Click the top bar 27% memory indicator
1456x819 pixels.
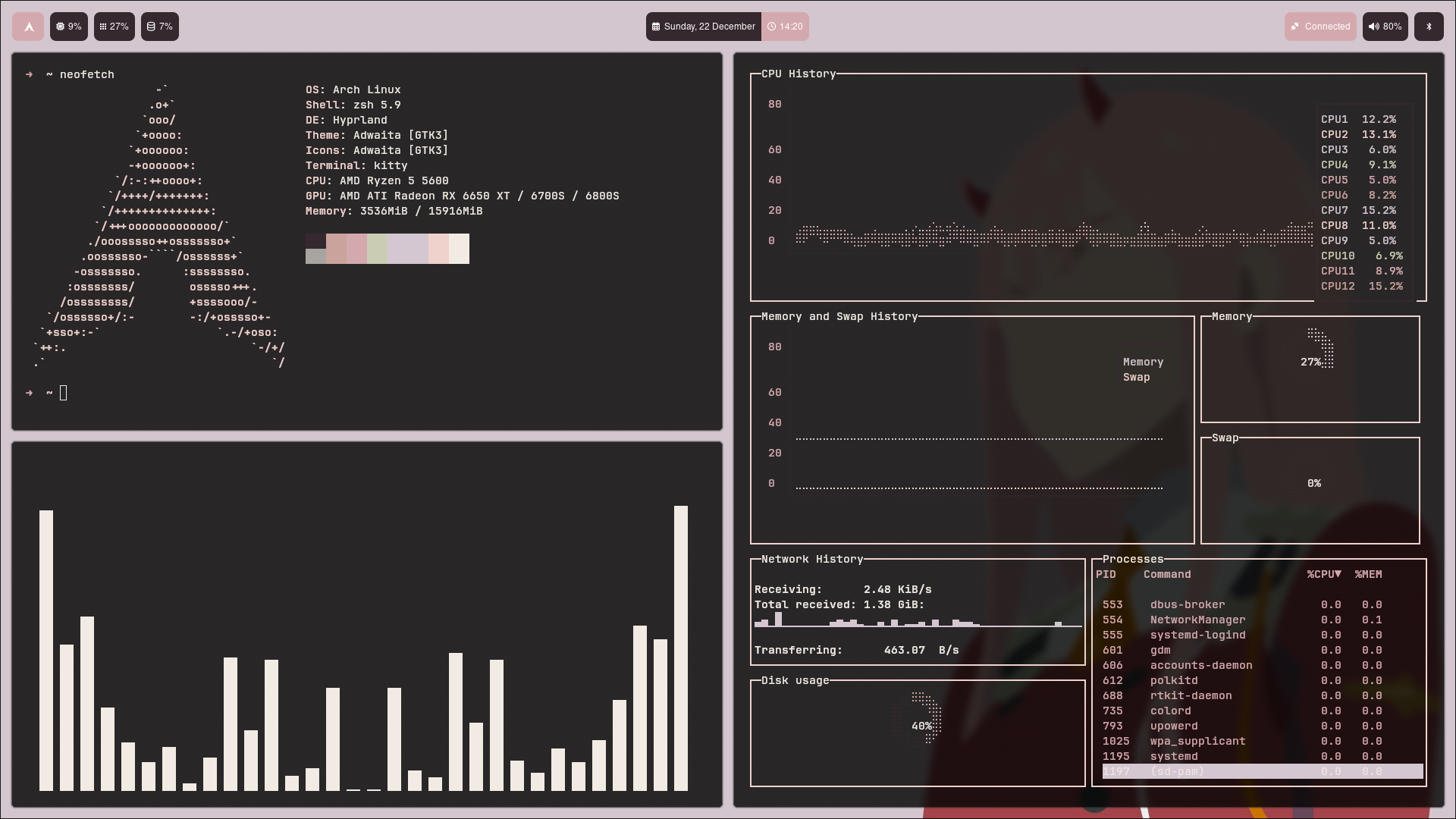pyautogui.click(x=115, y=27)
